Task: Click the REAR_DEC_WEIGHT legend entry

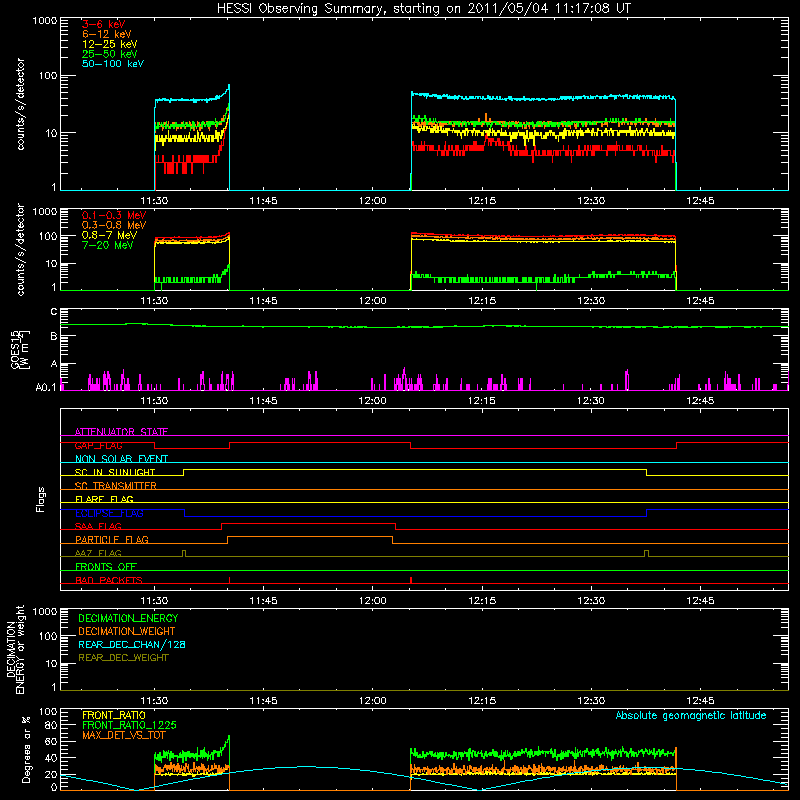Action: click(x=123, y=658)
